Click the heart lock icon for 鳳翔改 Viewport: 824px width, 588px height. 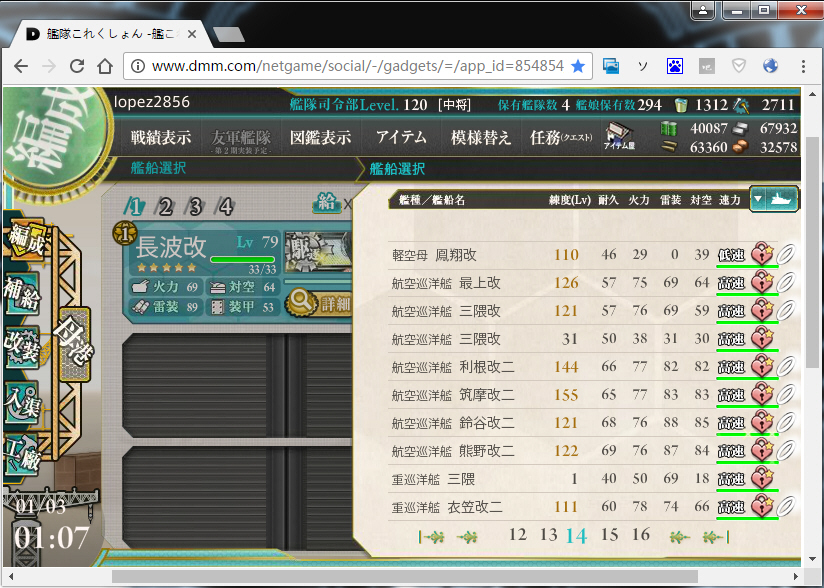tap(761, 254)
